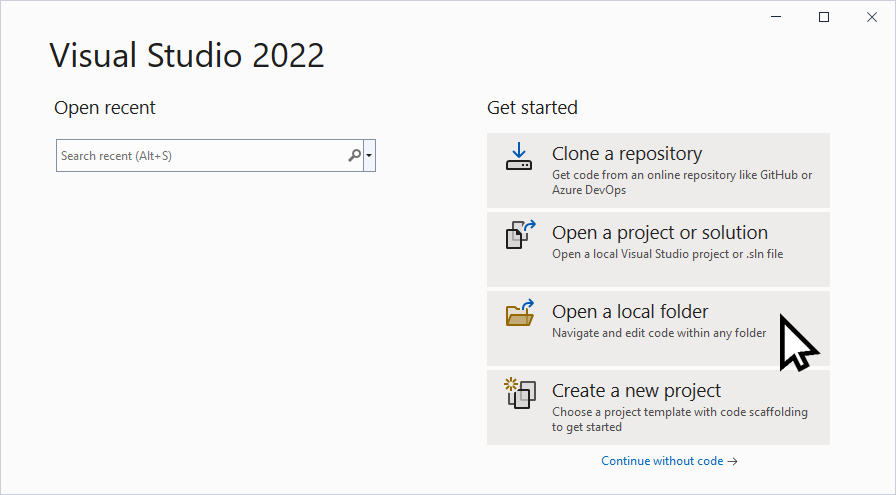Click 'Choose a project template with code scaffolding' text

(x=680, y=419)
